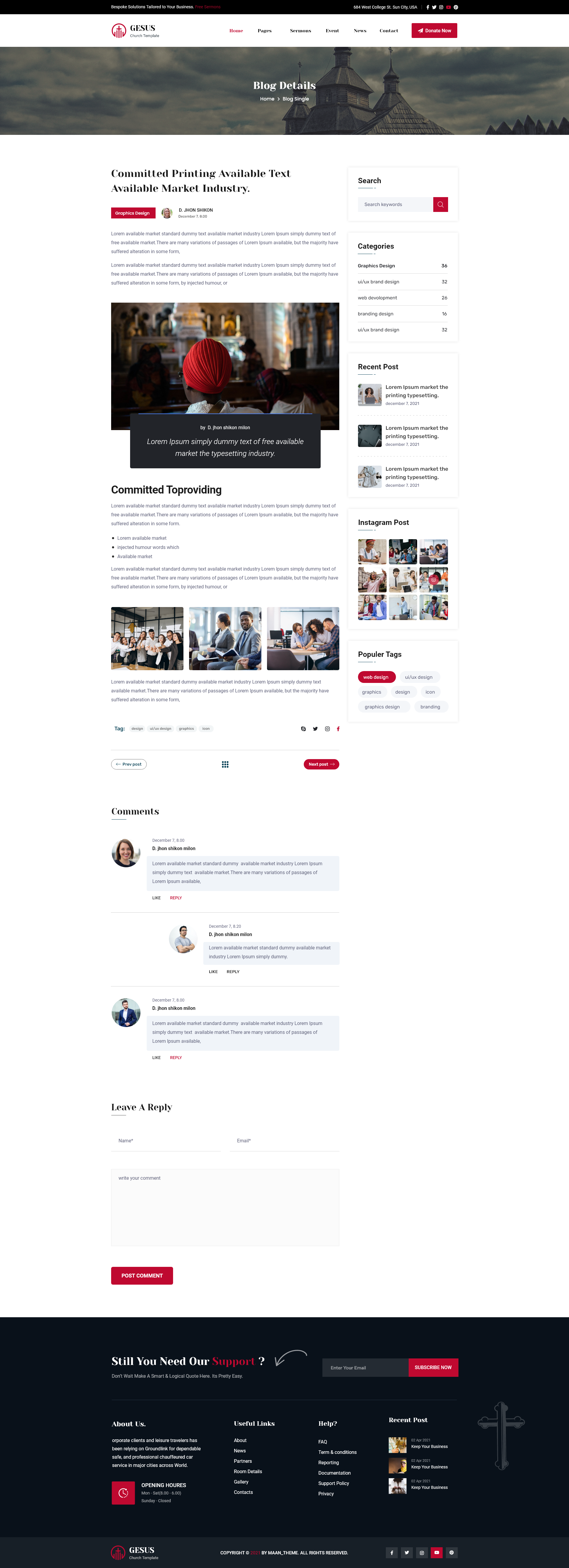This screenshot has height=1568, width=569.
Task: Select the web design tag
Action: [377, 677]
